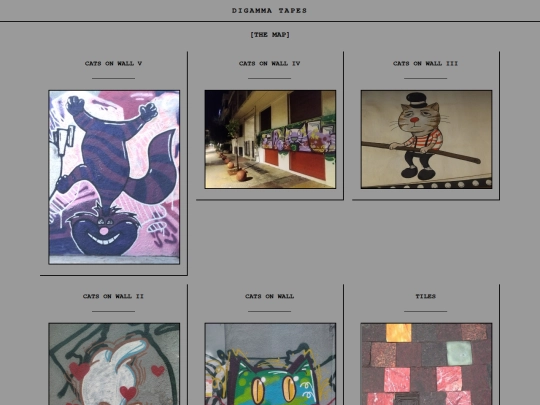View the purple striped Cheshire cat graffiti photo
The image size is (540, 405).
[114, 177]
